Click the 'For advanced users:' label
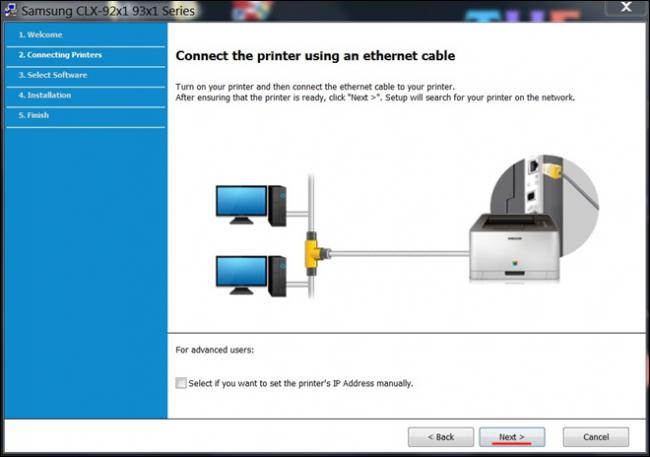The image size is (650, 457). point(214,350)
